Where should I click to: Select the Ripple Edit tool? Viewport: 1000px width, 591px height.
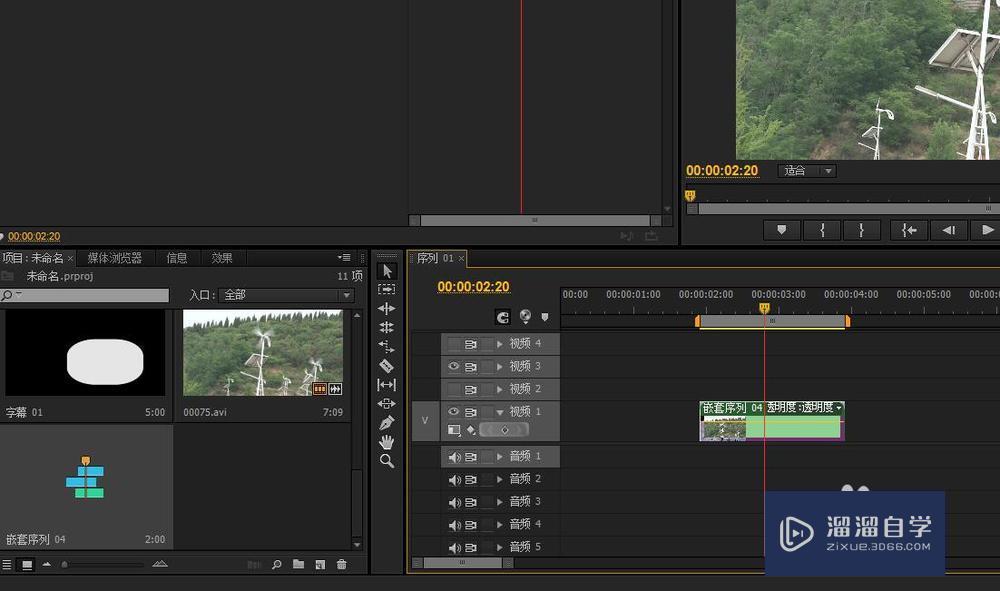point(387,309)
